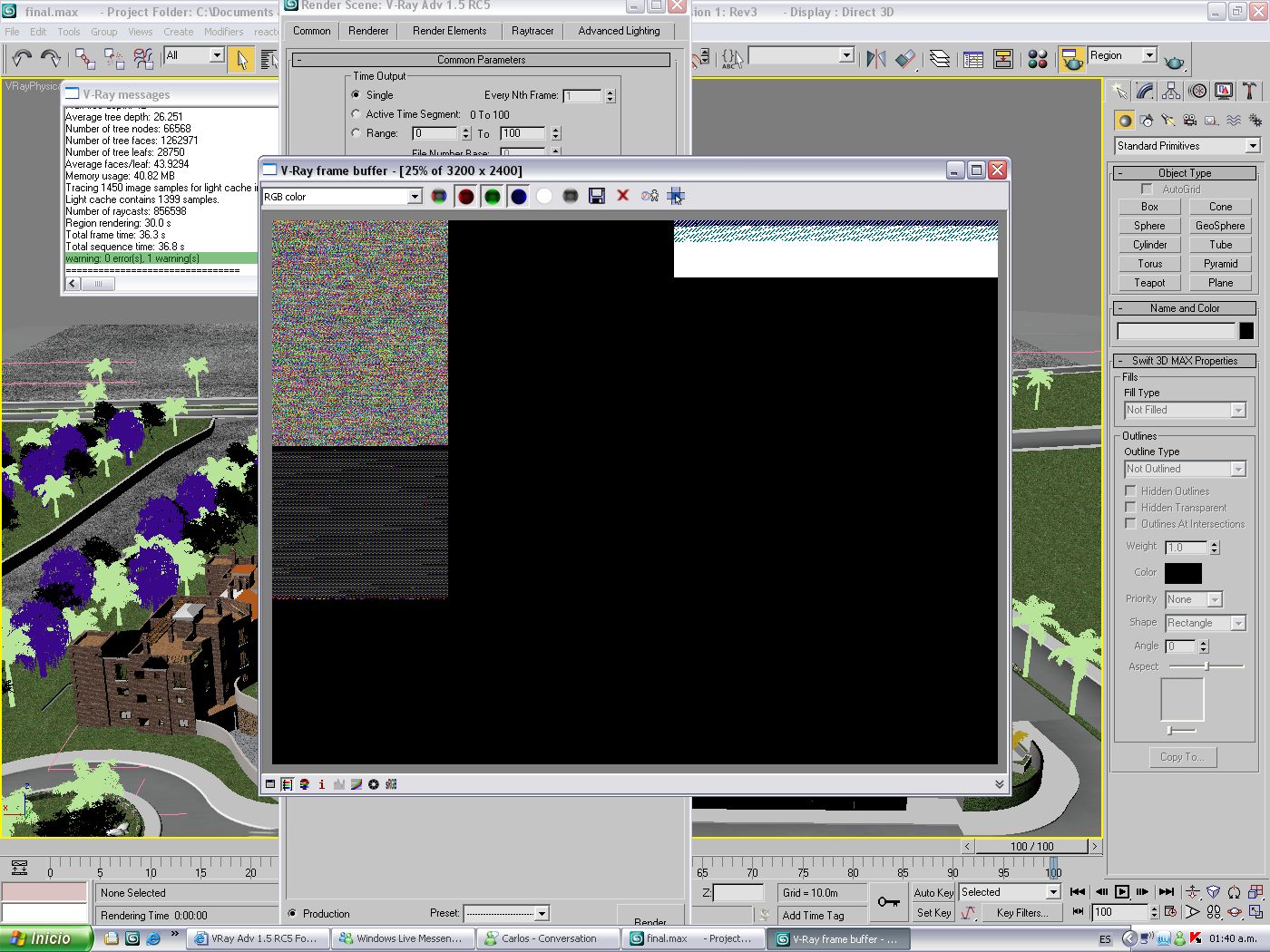Switch to the Modify command panel tab
1270x952 pixels.
(x=1146, y=91)
